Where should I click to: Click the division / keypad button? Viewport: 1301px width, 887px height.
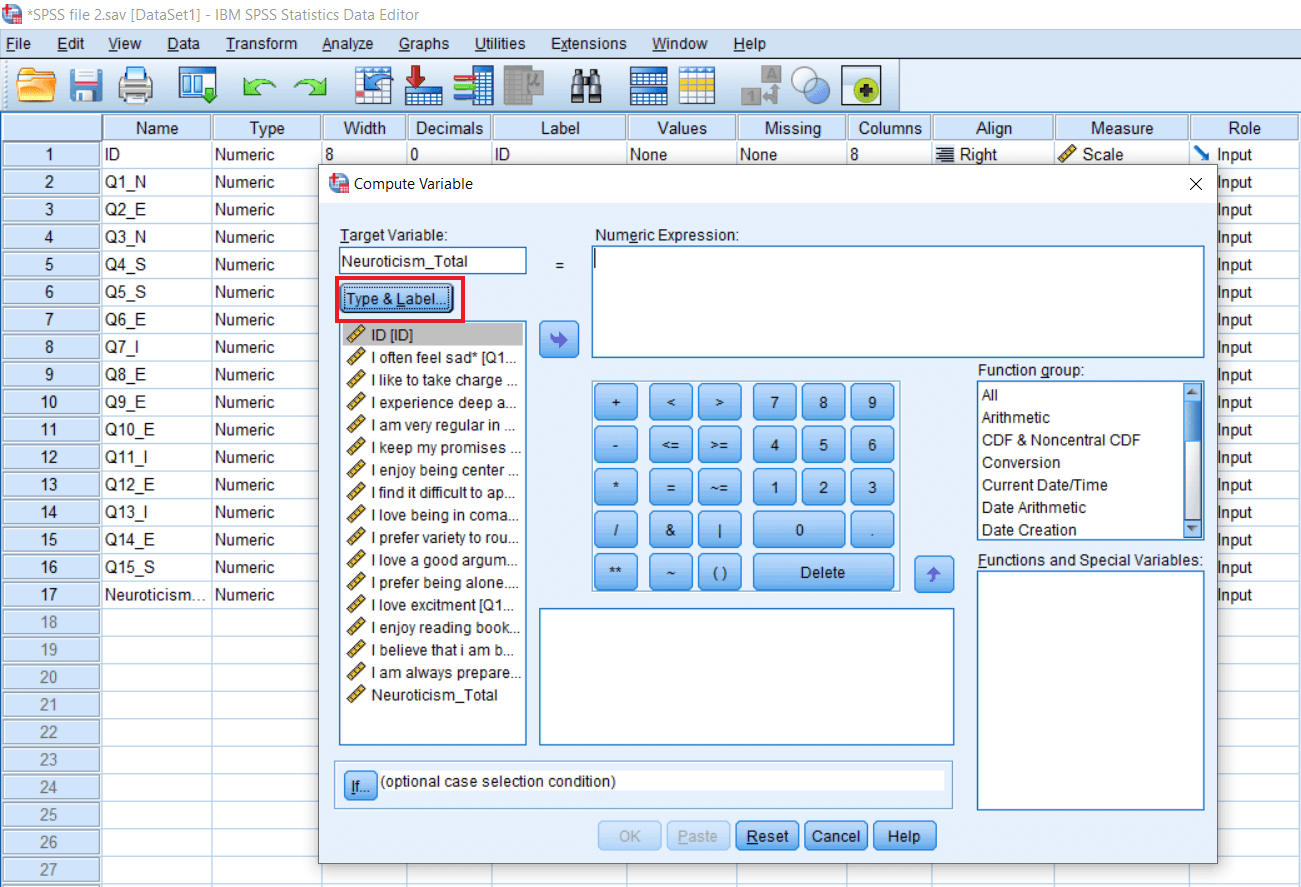click(616, 531)
